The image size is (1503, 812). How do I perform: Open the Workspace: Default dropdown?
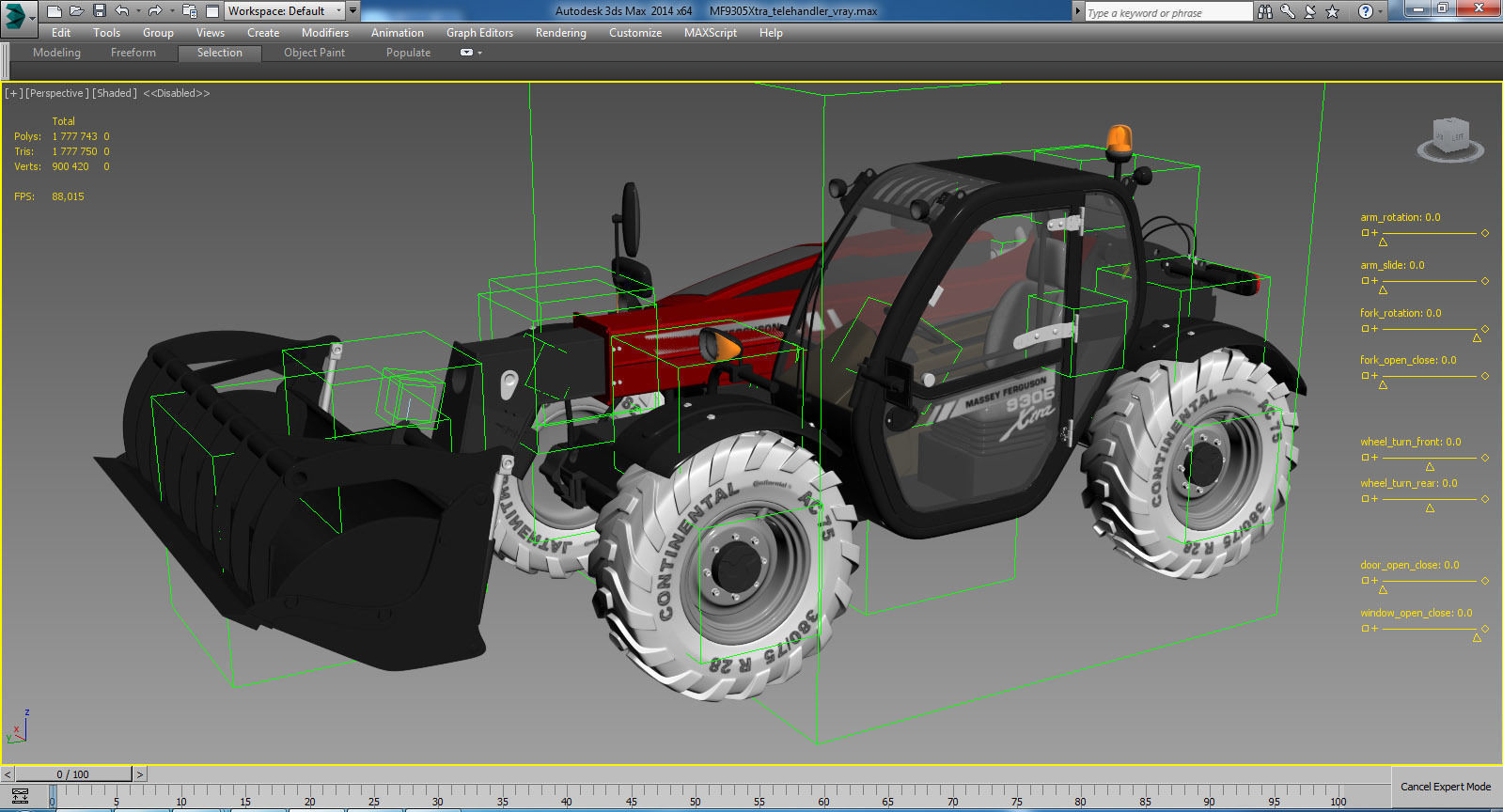point(285,11)
